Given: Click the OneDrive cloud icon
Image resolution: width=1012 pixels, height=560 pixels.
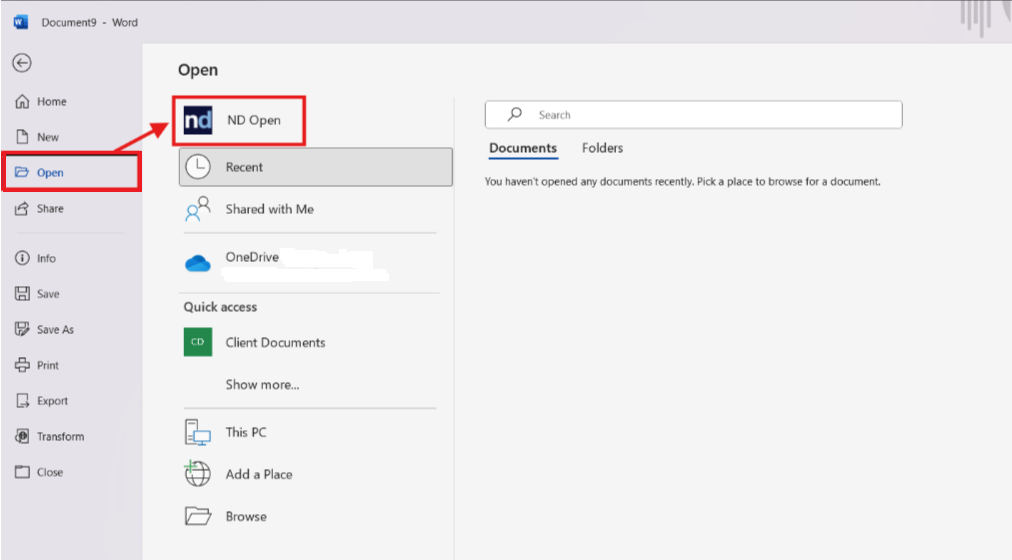Looking at the screenshot, I should [x=198, y=263].
